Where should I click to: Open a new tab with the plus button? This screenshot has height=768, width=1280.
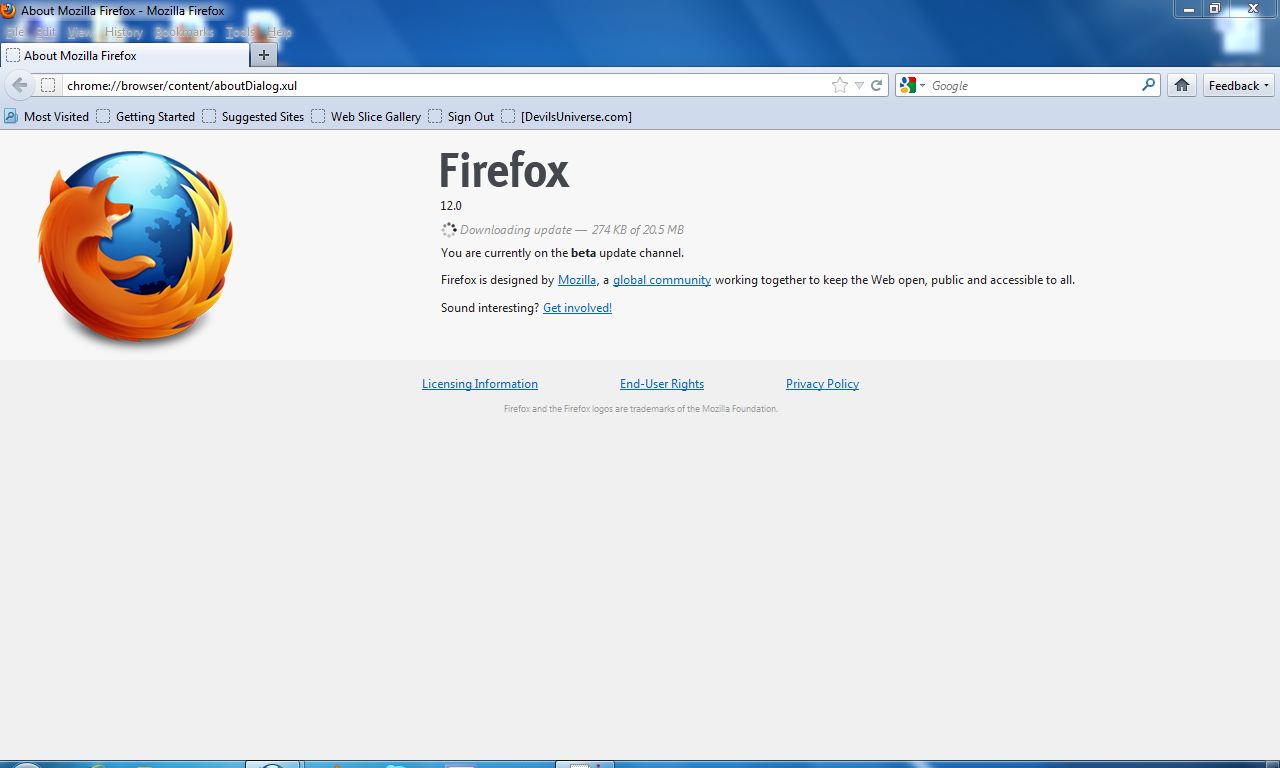coord(264,56)
